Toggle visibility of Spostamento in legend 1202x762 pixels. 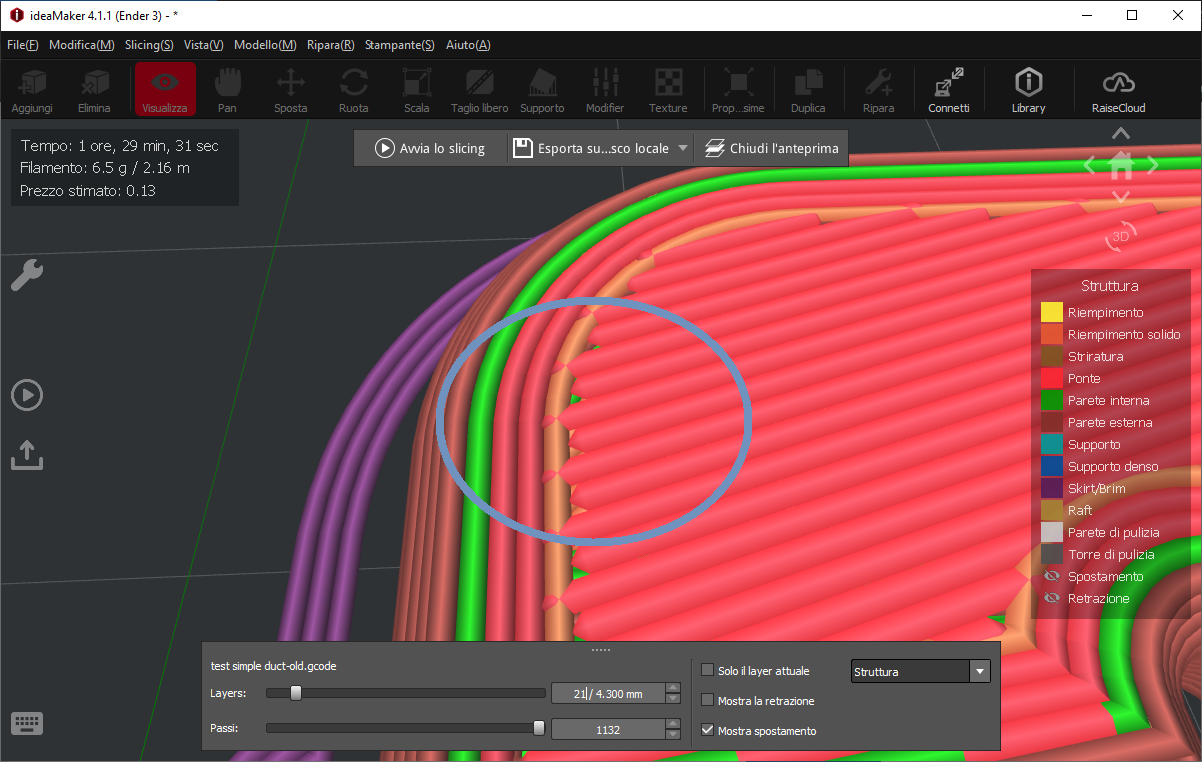click(x=1051, y=577)
